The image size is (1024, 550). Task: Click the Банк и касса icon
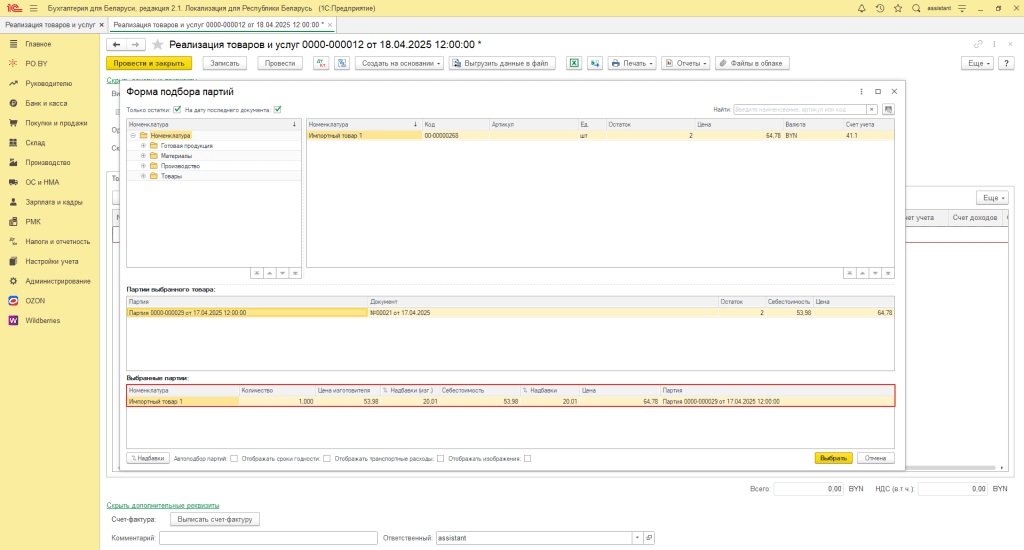click(13, 103)
